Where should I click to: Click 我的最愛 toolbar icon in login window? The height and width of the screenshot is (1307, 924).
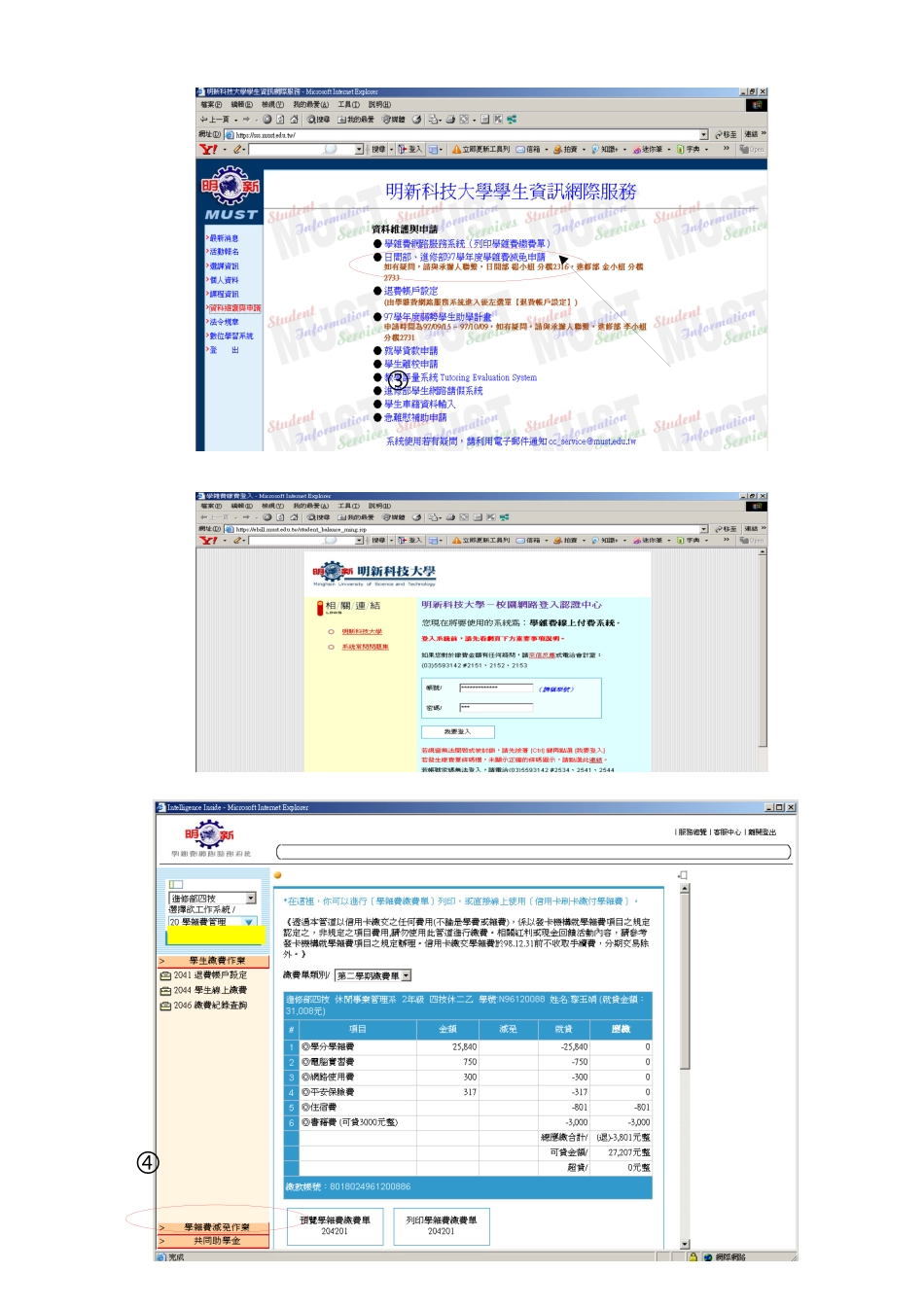tap(356, 517)
